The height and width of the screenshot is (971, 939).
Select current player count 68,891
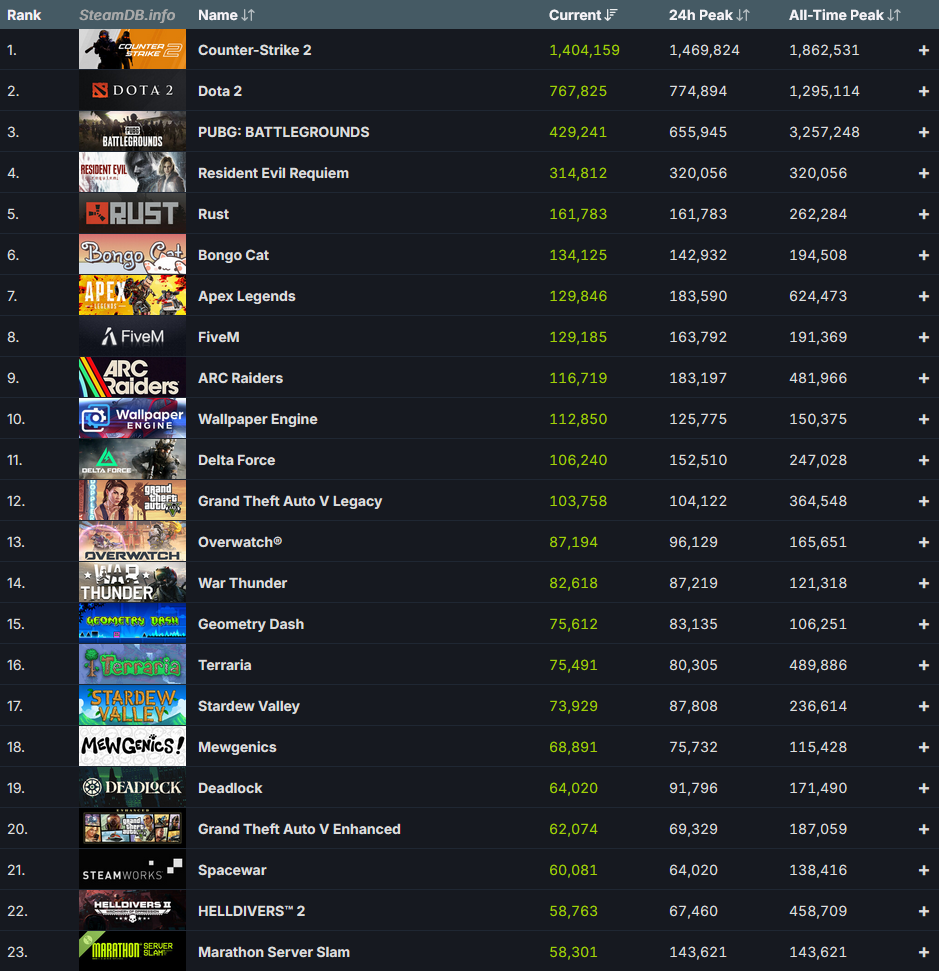coord(573,747)
